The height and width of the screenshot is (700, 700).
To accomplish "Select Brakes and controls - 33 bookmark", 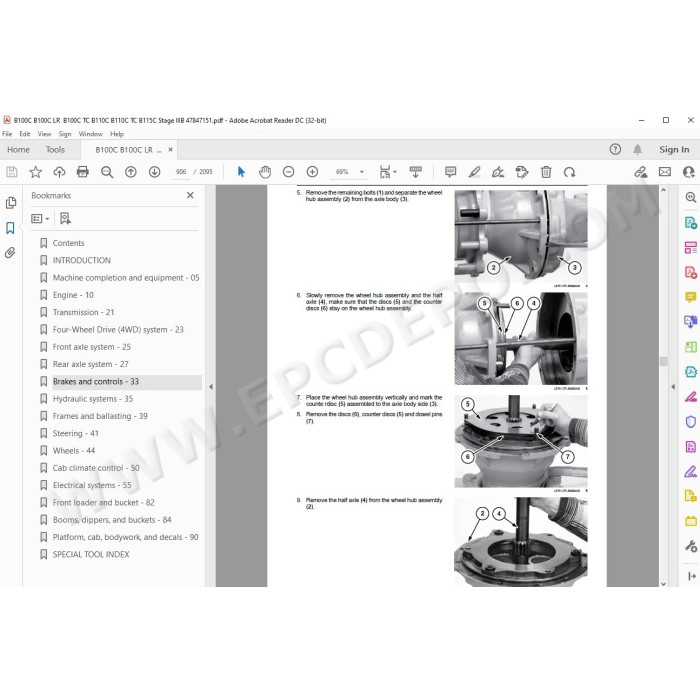I will (96, 382).
